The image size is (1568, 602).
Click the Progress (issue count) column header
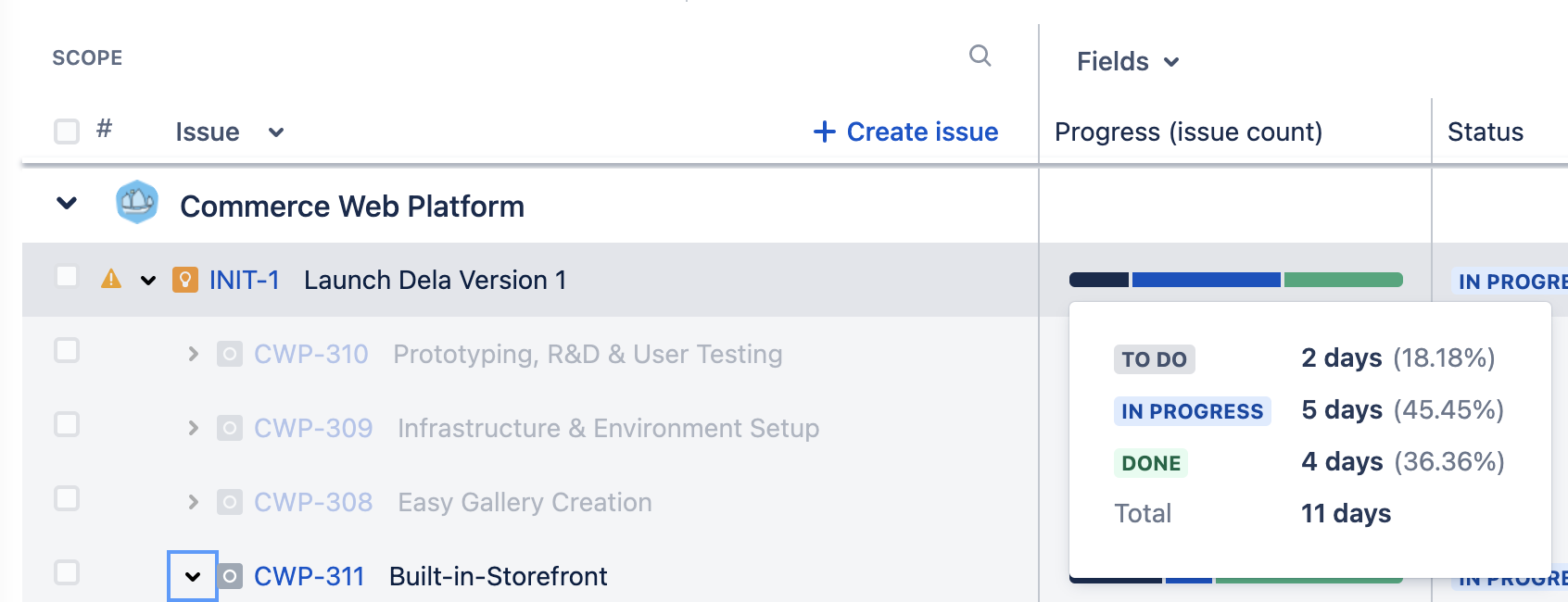tap(1189, 132)
